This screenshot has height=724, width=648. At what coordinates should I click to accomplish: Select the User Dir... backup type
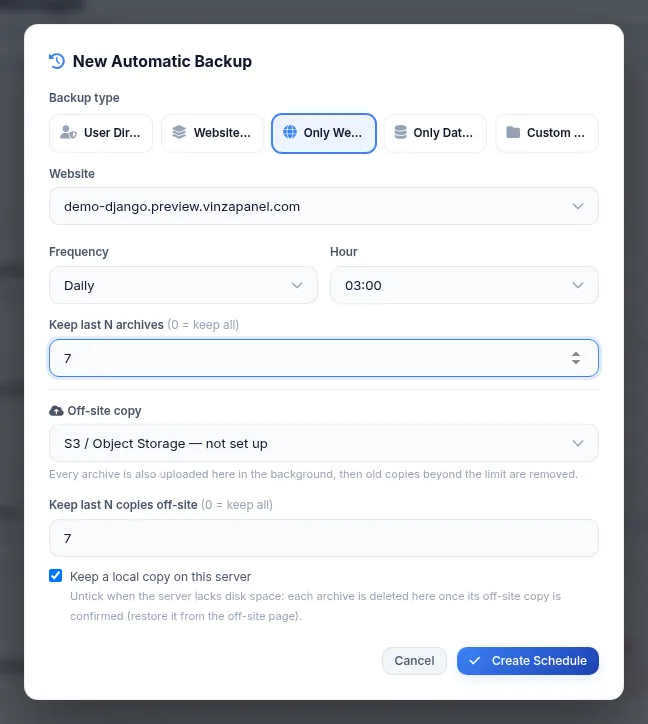pyautogui.click(x=101, y=133)
